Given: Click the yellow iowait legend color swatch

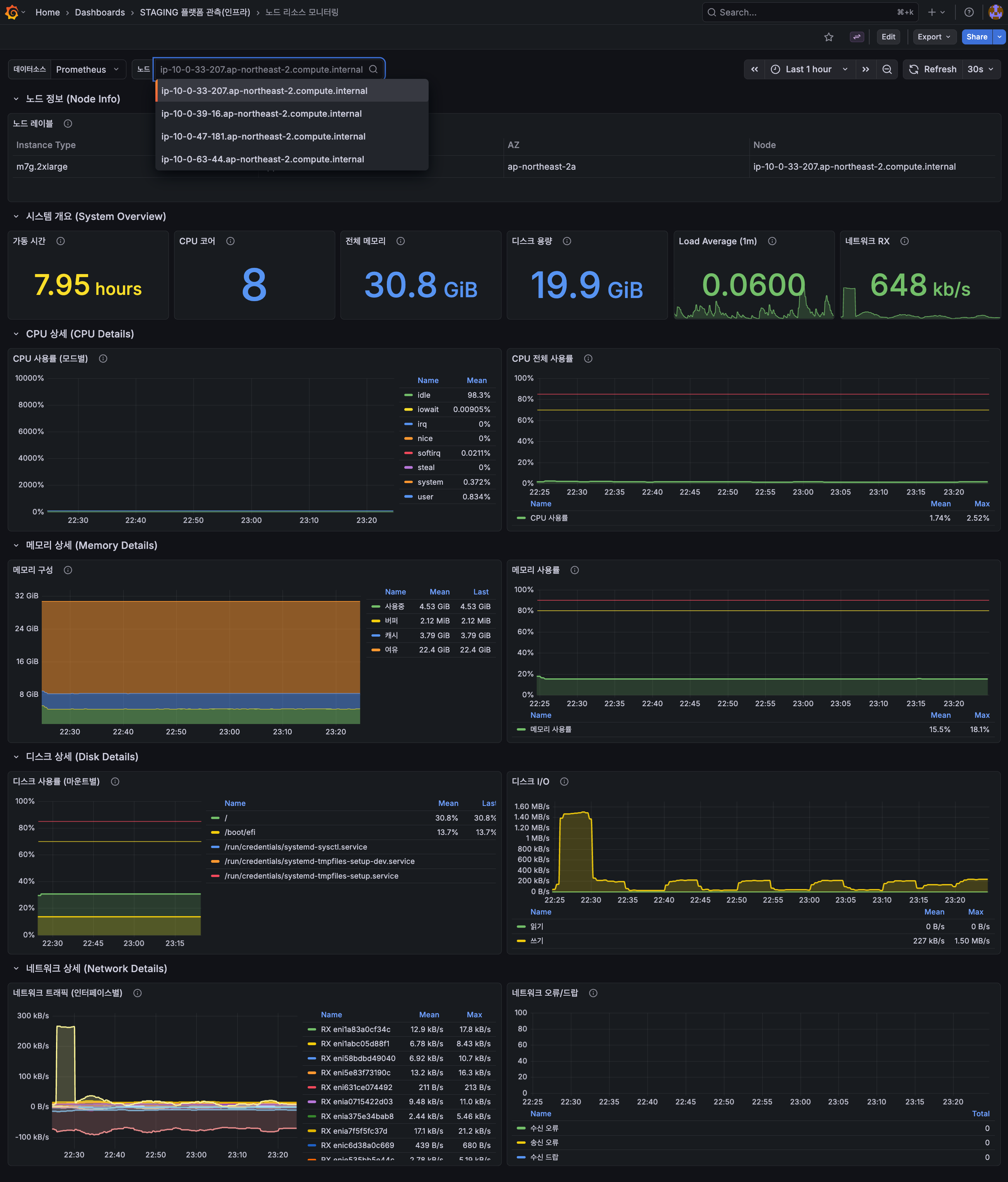Looking at the screenshot, I should pos(409,410).
